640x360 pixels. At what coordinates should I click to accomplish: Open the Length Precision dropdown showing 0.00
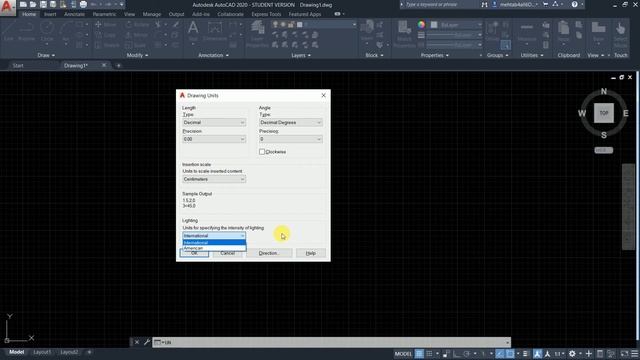coord(214,139)
